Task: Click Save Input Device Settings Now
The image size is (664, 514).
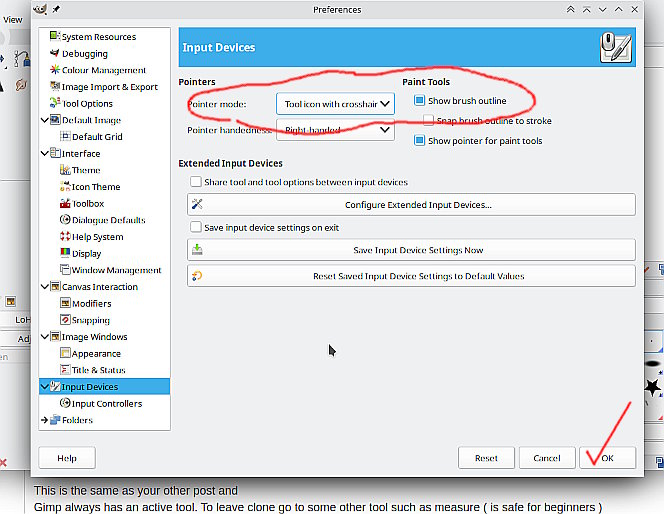Action: pyautogui.click(x=411, y=250)
